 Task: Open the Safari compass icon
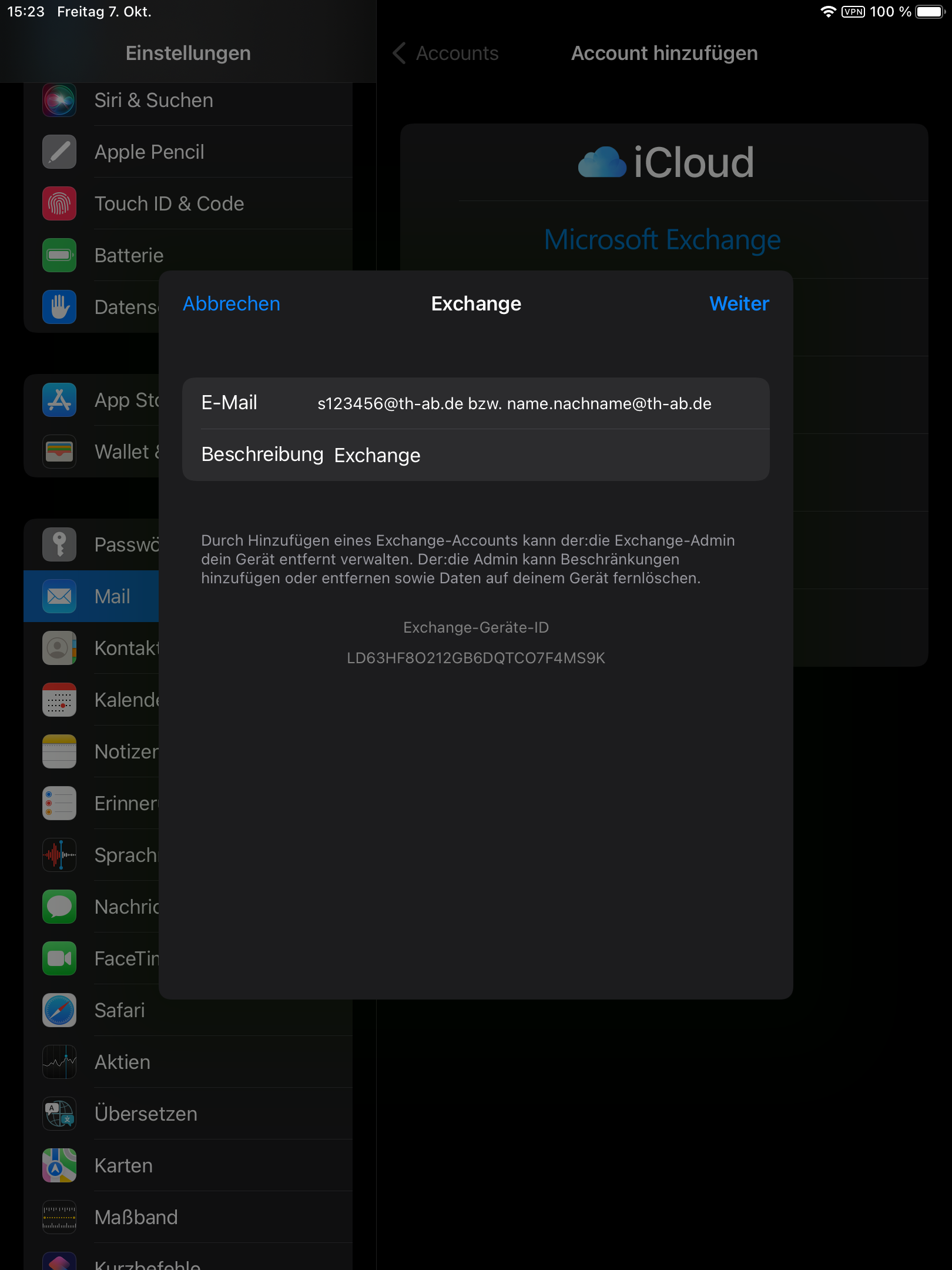(59, 1010)
